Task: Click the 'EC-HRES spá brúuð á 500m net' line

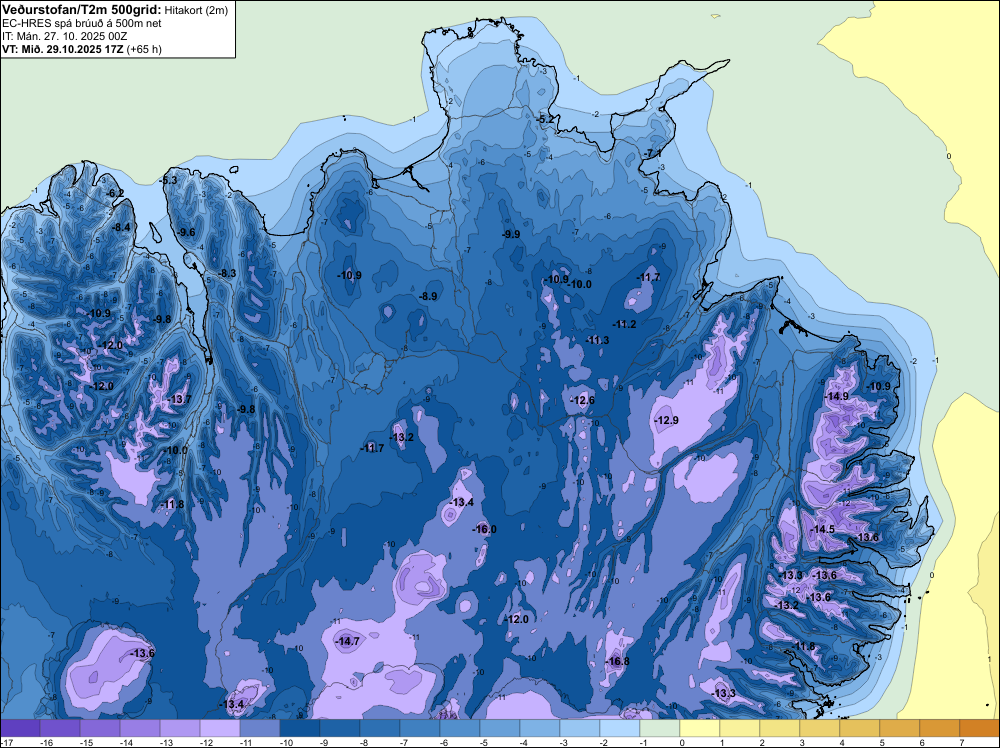Action: (x=82, y=23)
